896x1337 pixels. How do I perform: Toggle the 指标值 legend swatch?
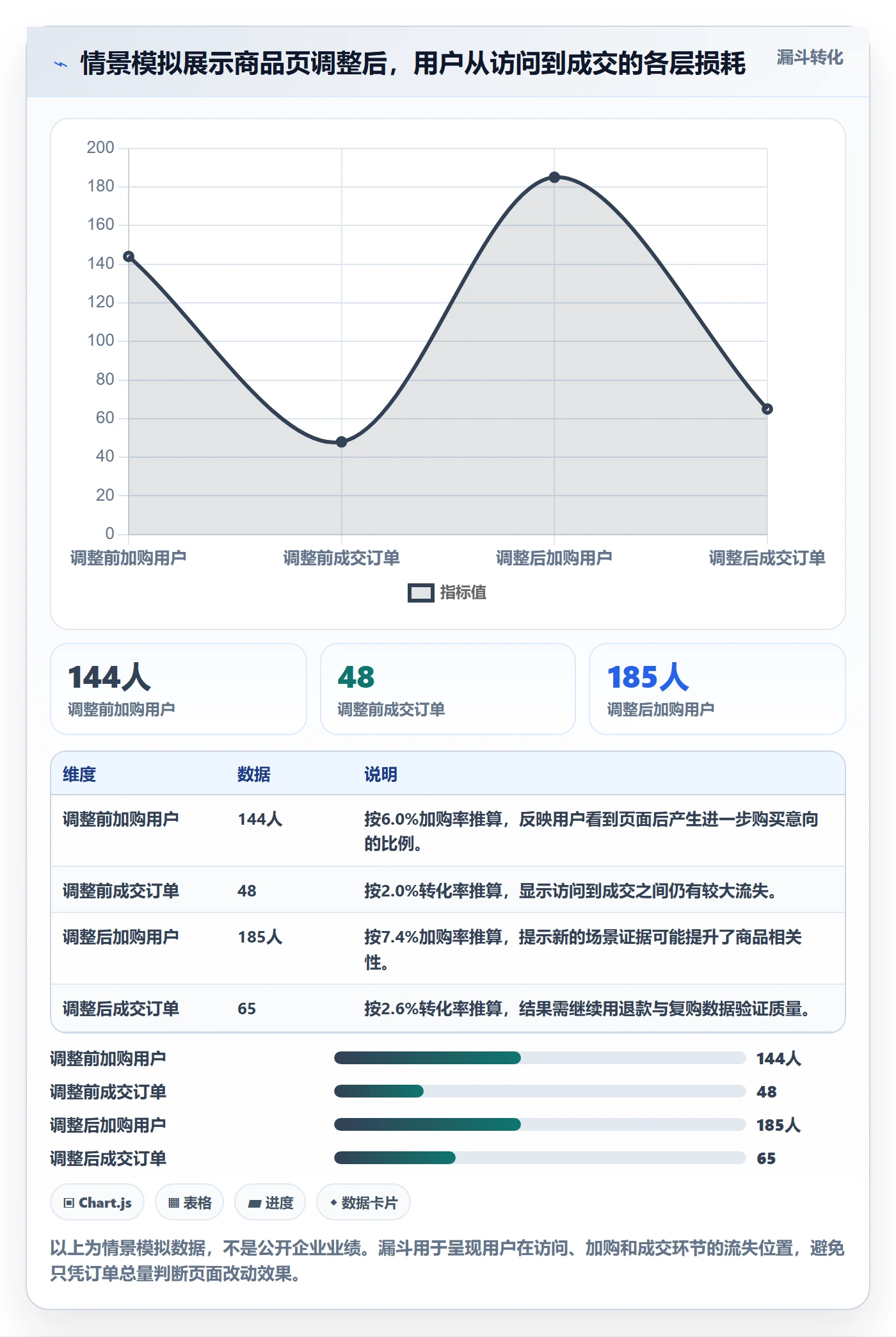(421, 593)
